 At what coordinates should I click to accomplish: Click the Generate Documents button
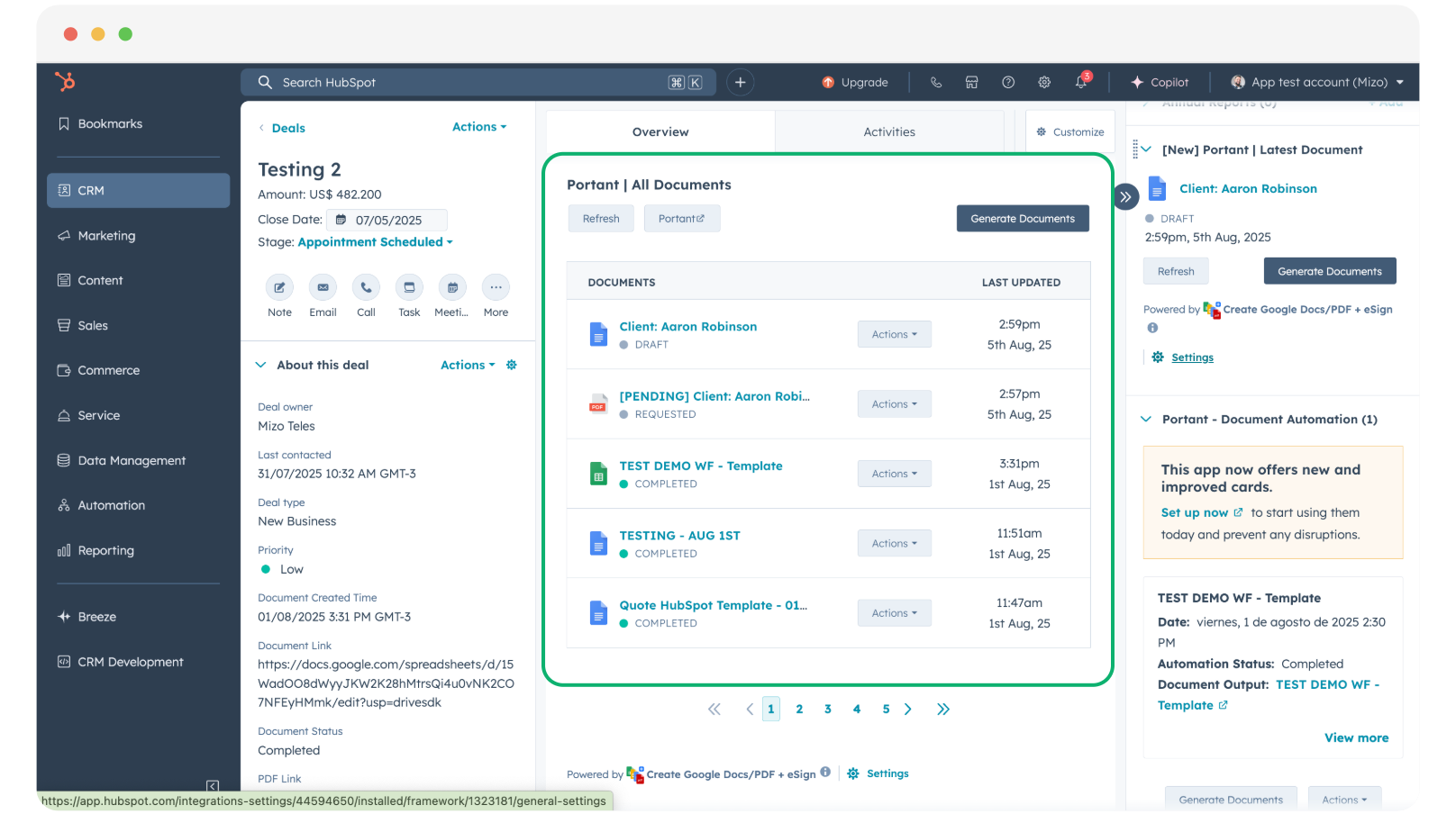point(1023,218)
